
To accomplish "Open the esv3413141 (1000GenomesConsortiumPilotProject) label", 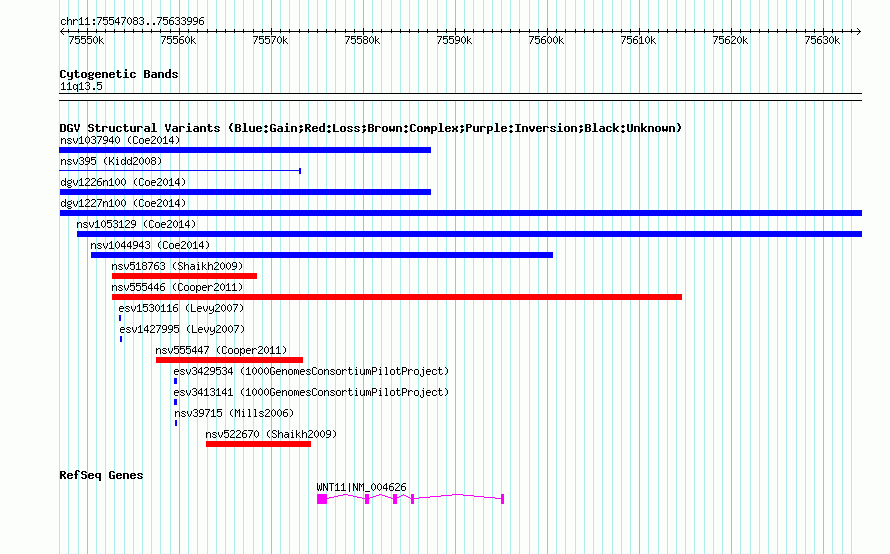I will coord(311,392).
